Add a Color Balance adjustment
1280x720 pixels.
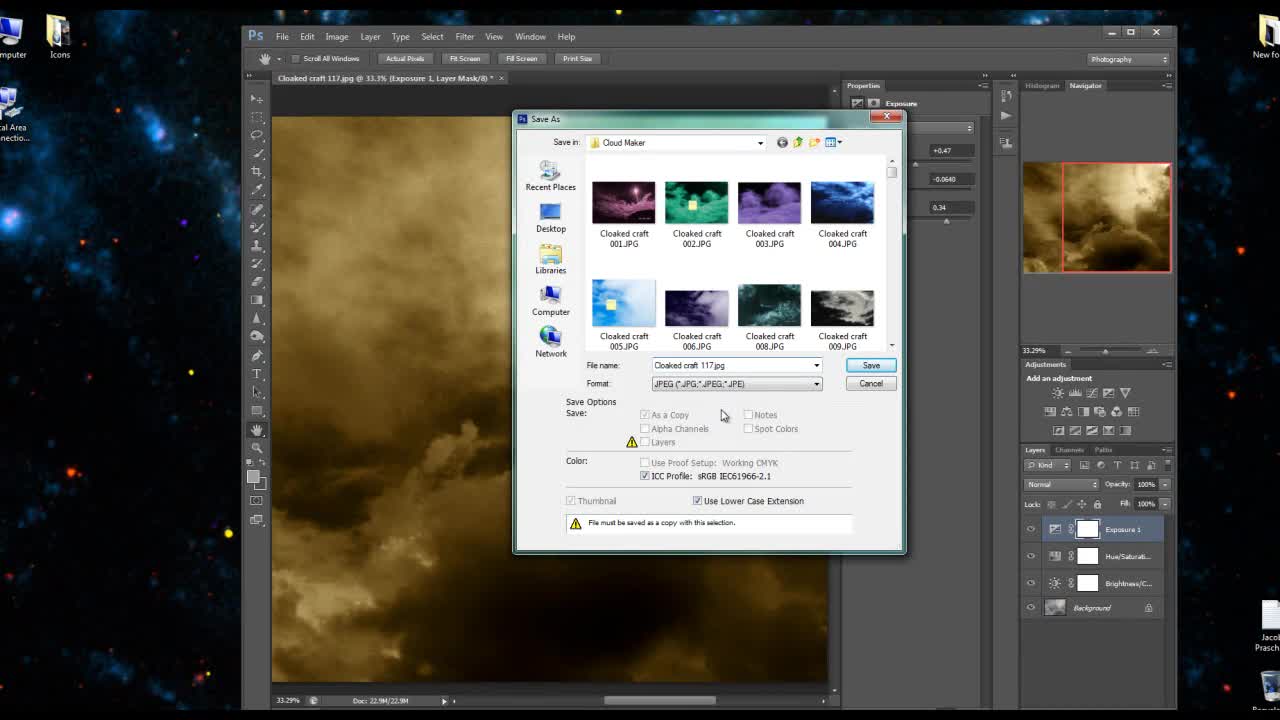click(1067, 411)
